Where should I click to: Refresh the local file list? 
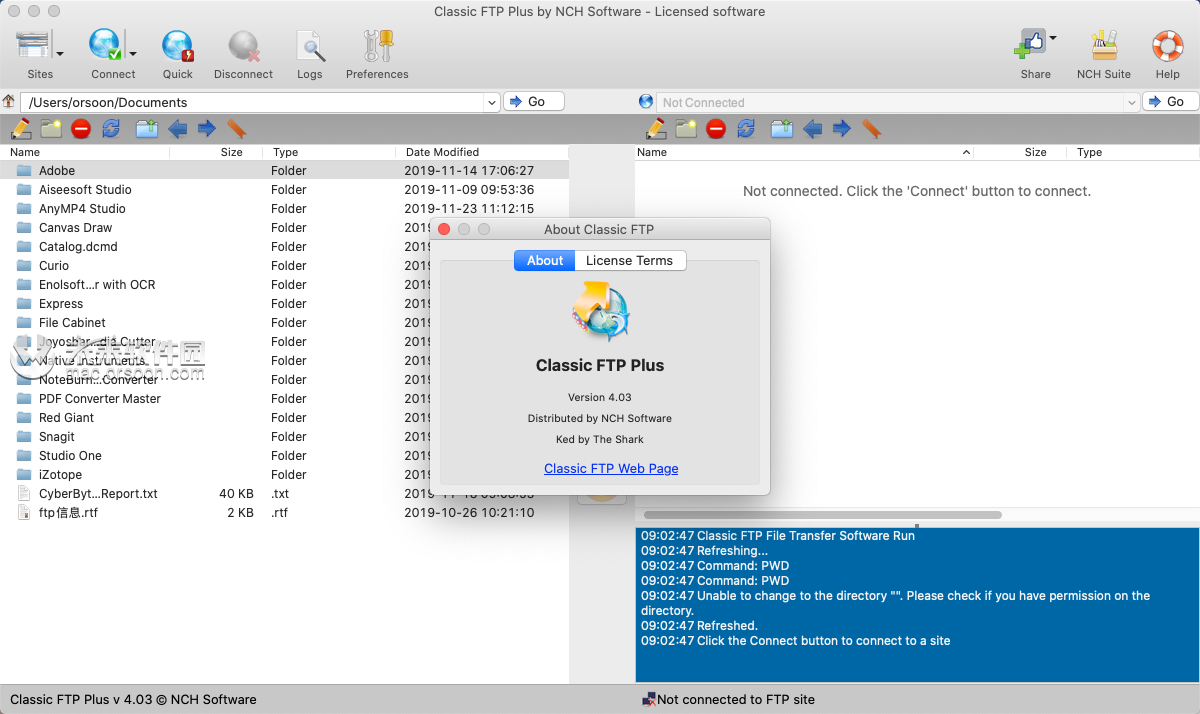(x=111, y=128)
